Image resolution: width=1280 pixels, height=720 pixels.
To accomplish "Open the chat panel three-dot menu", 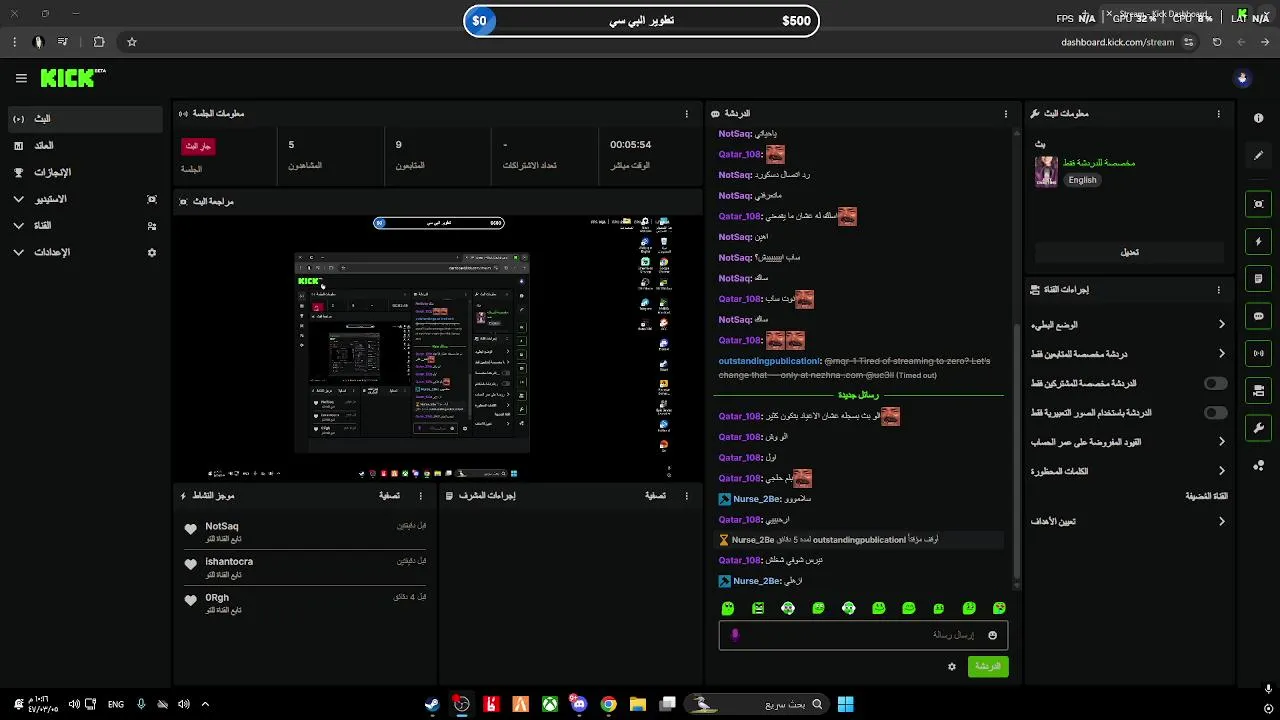I will [x=1006, y=114].
